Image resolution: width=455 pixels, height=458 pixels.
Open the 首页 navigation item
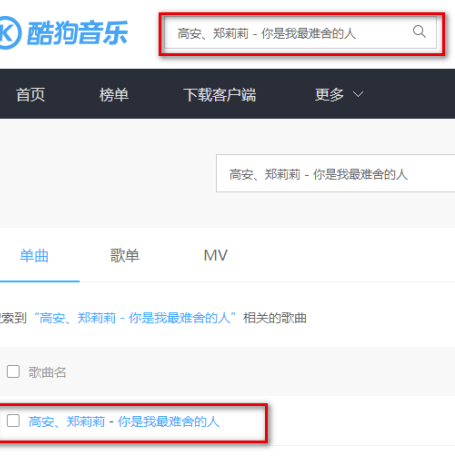coord(30,95)
